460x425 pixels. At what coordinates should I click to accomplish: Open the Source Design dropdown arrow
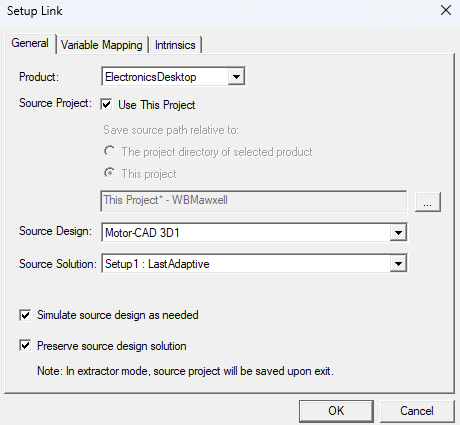point(398,233)
